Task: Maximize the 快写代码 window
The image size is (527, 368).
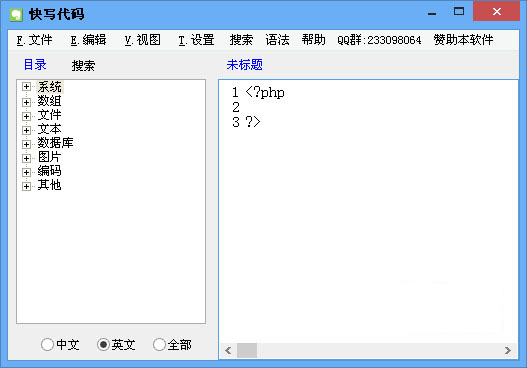Action: coord(459,12)
